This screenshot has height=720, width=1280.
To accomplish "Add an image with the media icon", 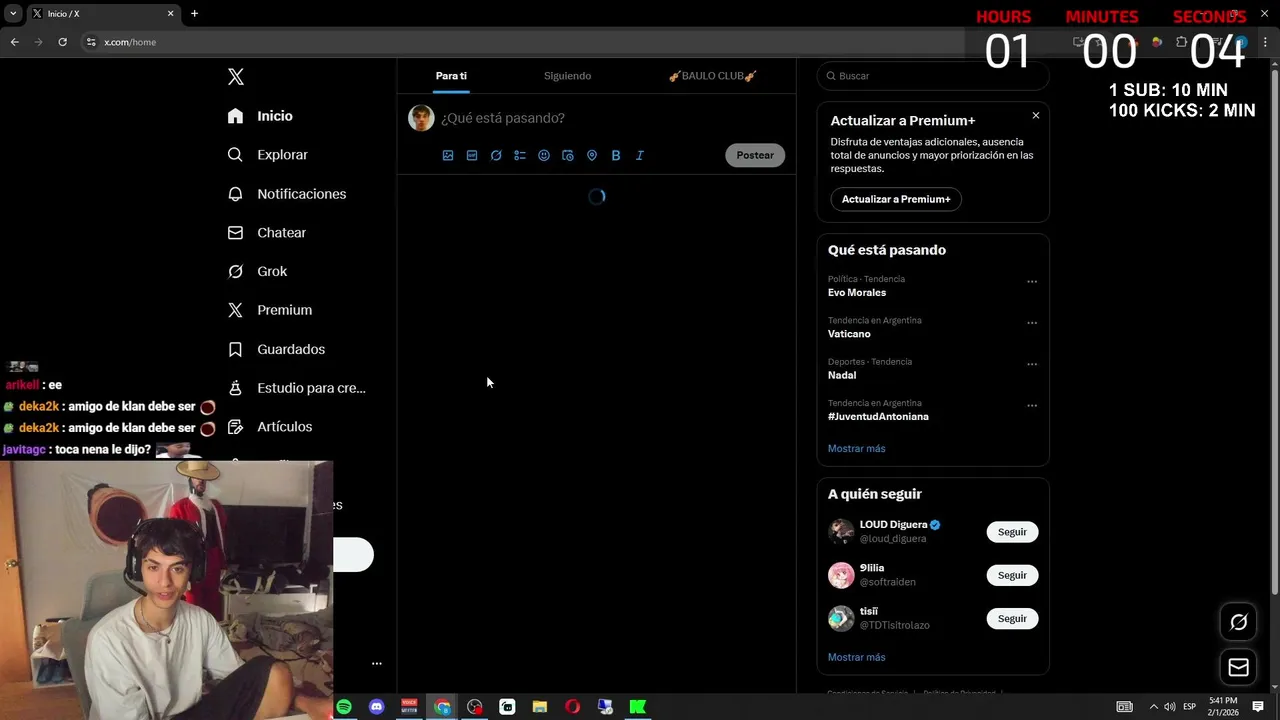I will [x=448, y=155].
